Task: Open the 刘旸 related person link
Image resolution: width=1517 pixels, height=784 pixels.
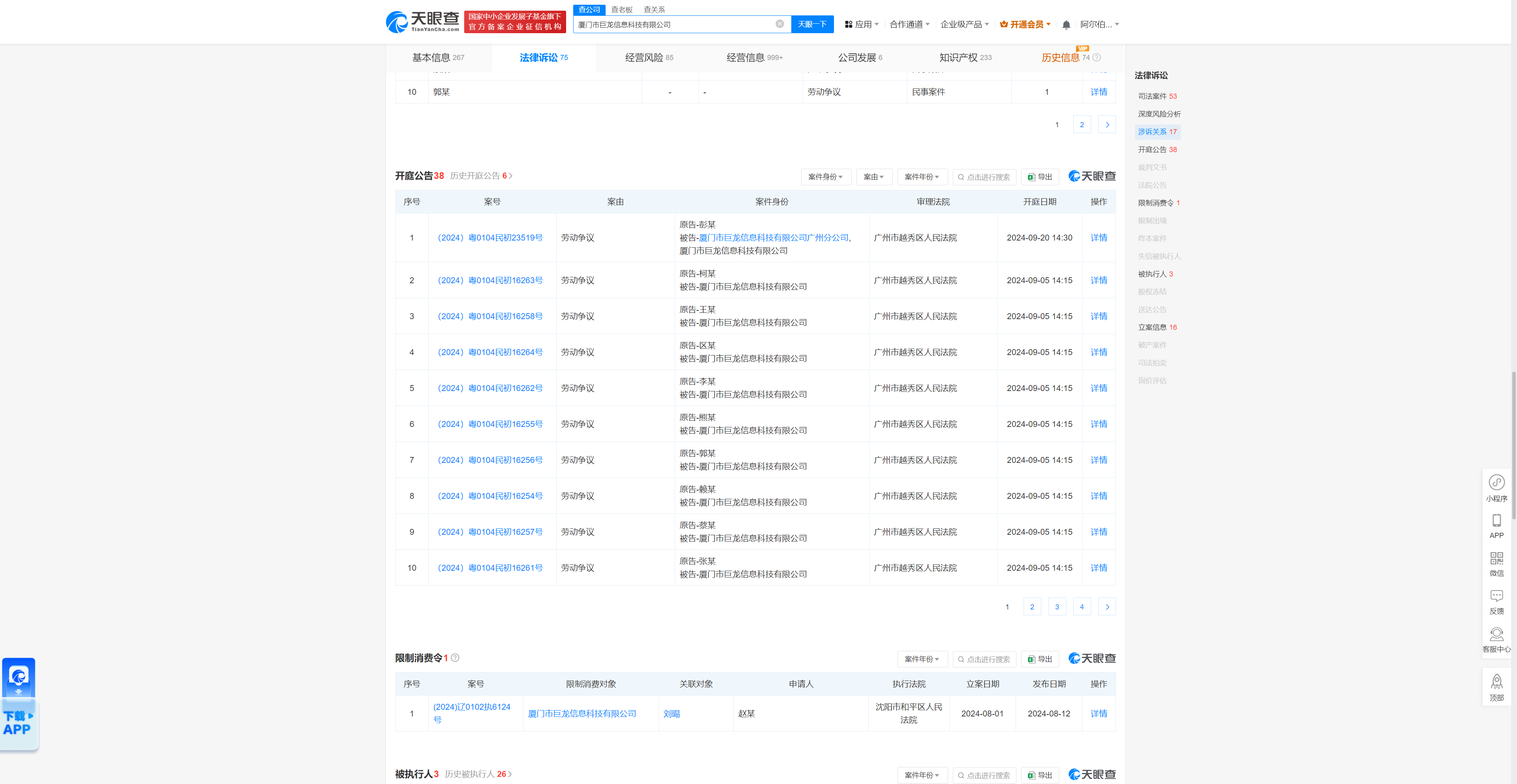Action: [x=671, y=713]
